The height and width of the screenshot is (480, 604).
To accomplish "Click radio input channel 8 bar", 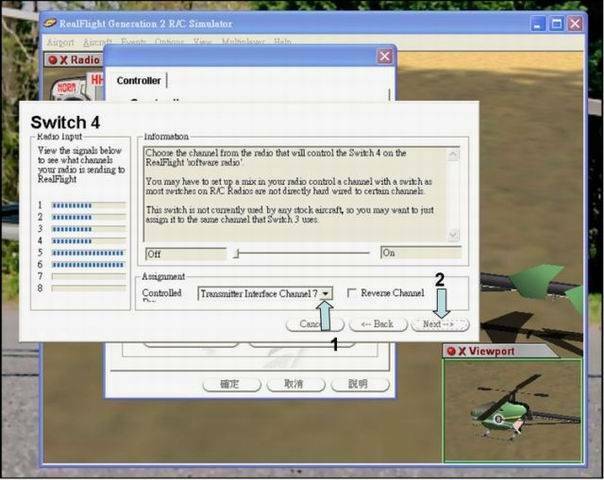I will tap(89, 289).
